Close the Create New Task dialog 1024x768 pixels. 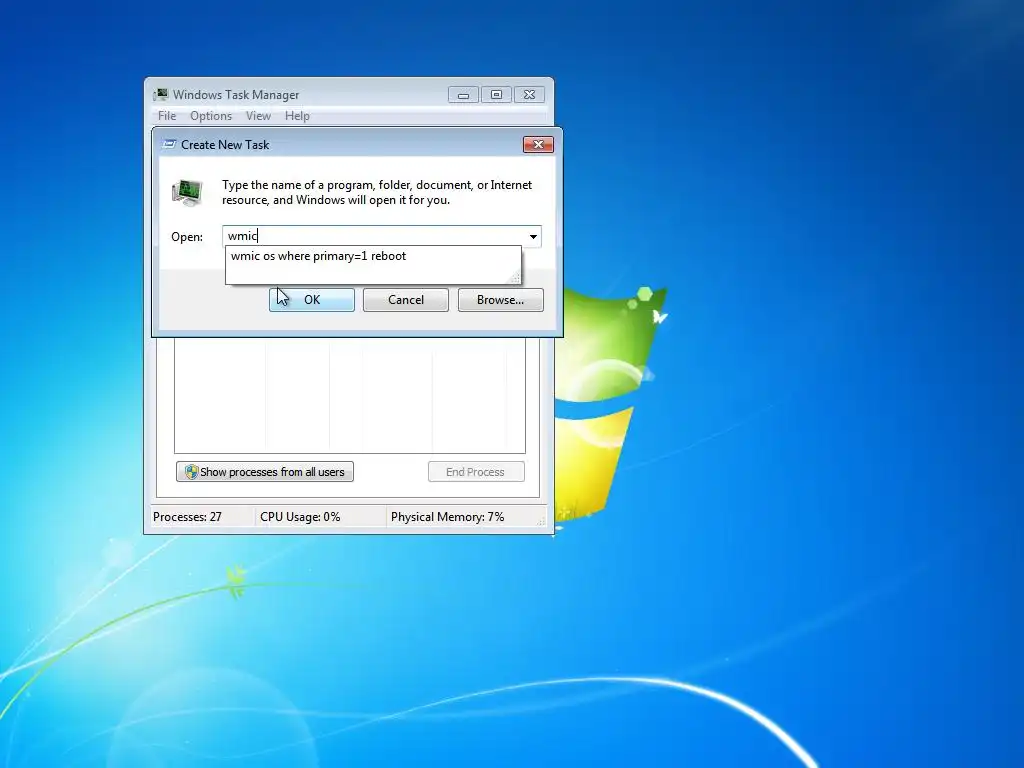click(x=538, y=144)
